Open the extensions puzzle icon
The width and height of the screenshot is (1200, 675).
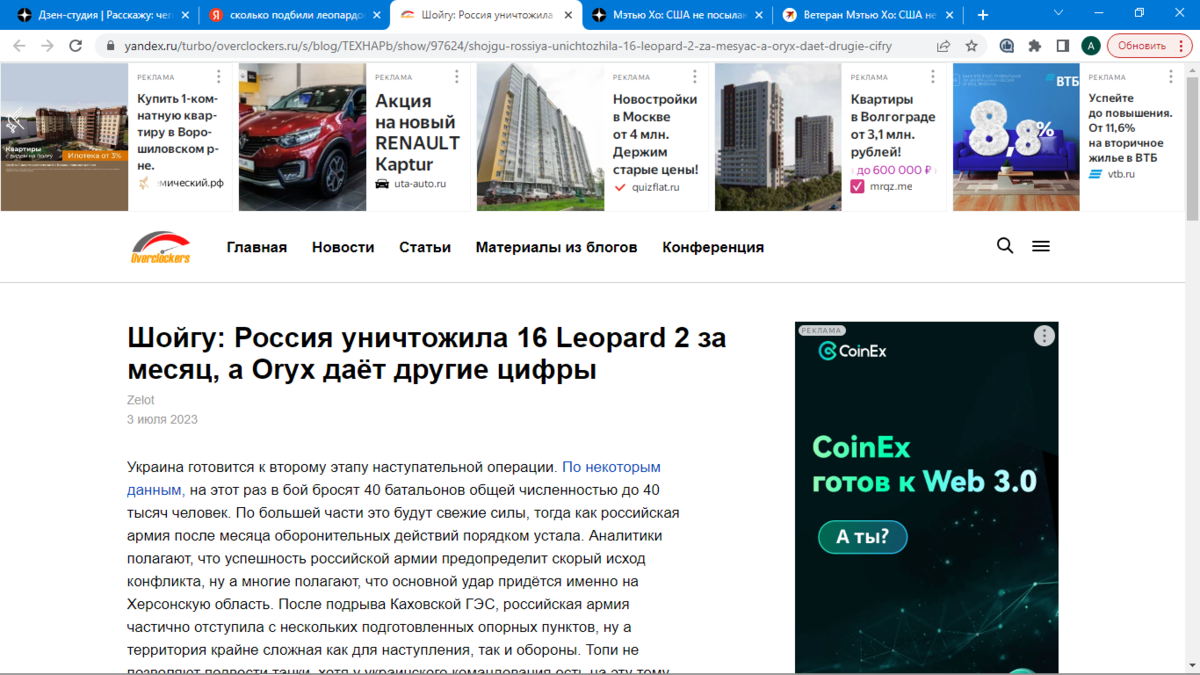(1035, 46)
